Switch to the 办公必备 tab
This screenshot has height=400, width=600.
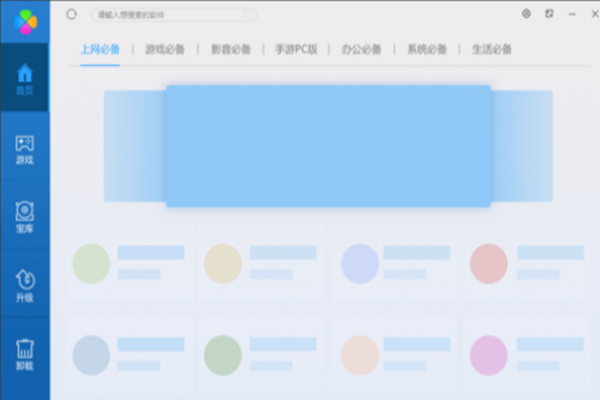pos(361,49)
